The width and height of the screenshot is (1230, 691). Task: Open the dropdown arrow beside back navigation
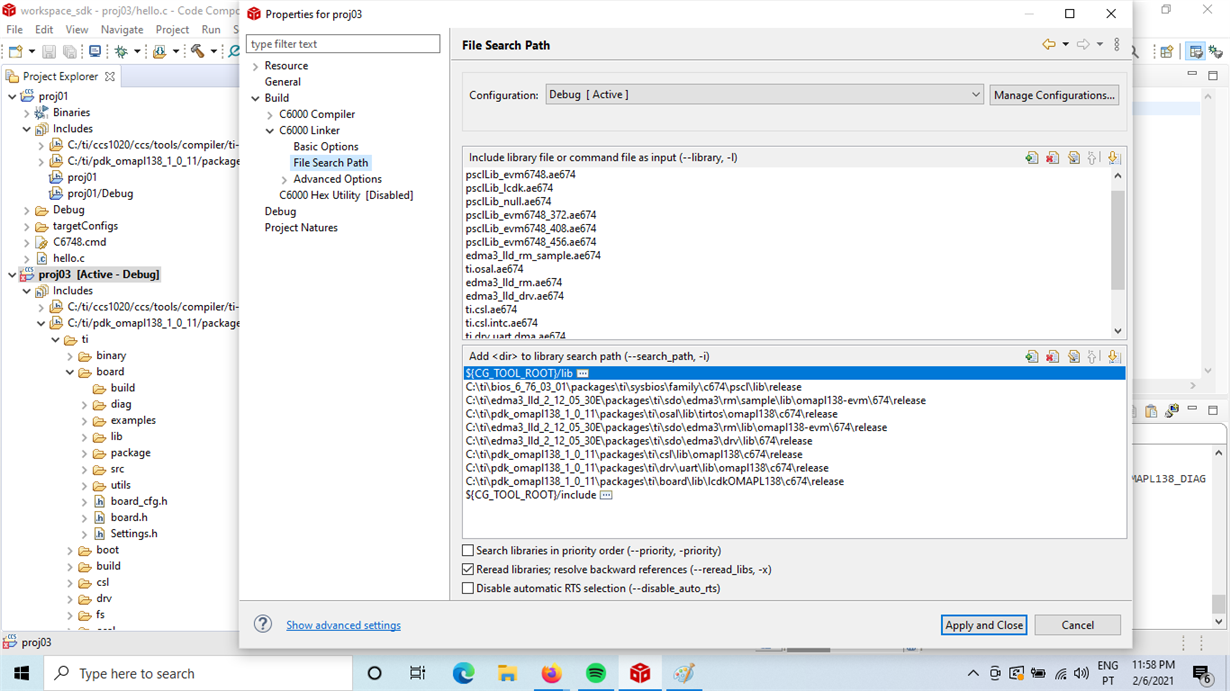(x=1065, y=45)
